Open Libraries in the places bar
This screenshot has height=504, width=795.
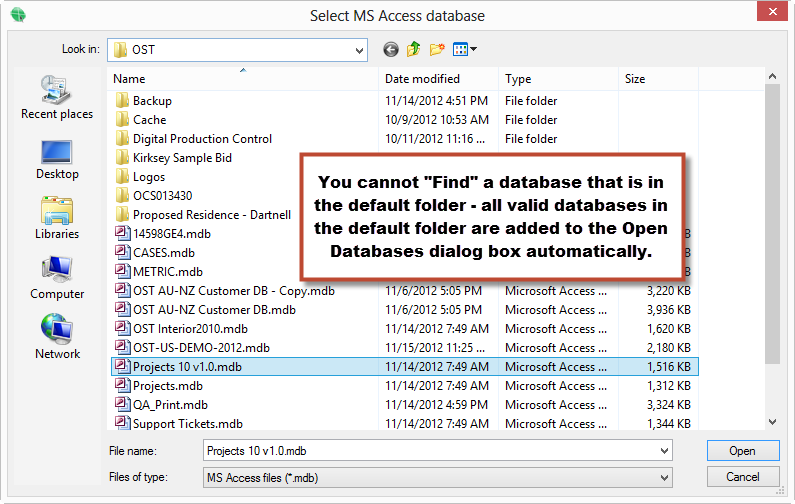[x=57, y=218]
